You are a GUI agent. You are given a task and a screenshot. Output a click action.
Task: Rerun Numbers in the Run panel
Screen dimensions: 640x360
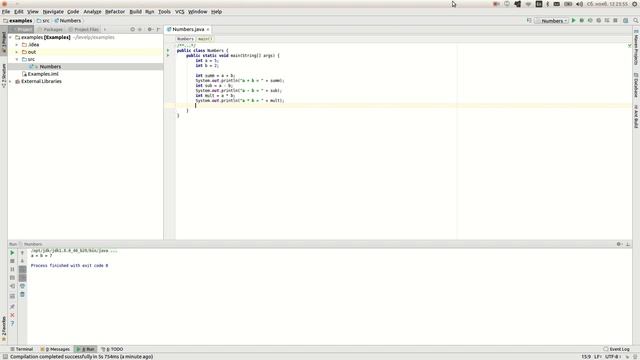pyautogui.click(x=12, y=253)
